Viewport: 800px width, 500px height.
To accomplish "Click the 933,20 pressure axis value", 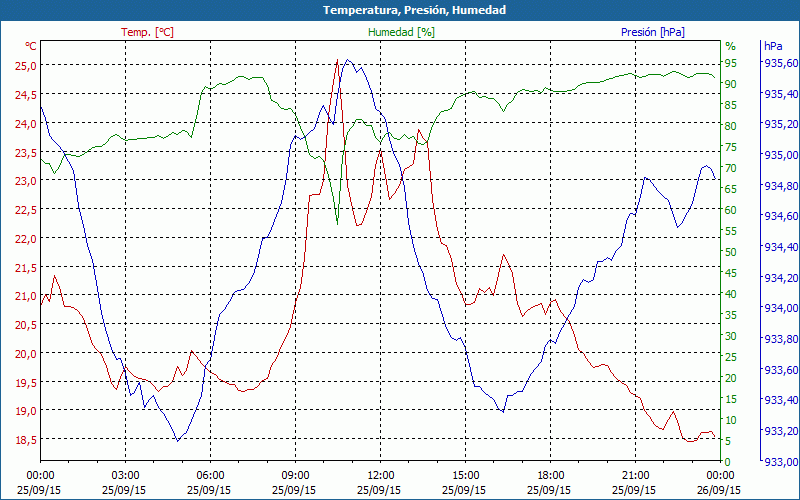I will [781, 432].
